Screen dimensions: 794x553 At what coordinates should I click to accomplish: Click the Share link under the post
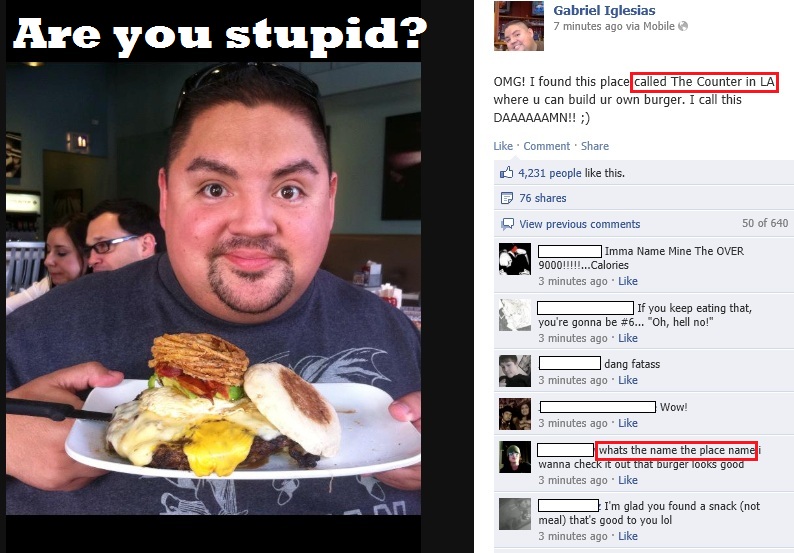click(x=594, y=146)
